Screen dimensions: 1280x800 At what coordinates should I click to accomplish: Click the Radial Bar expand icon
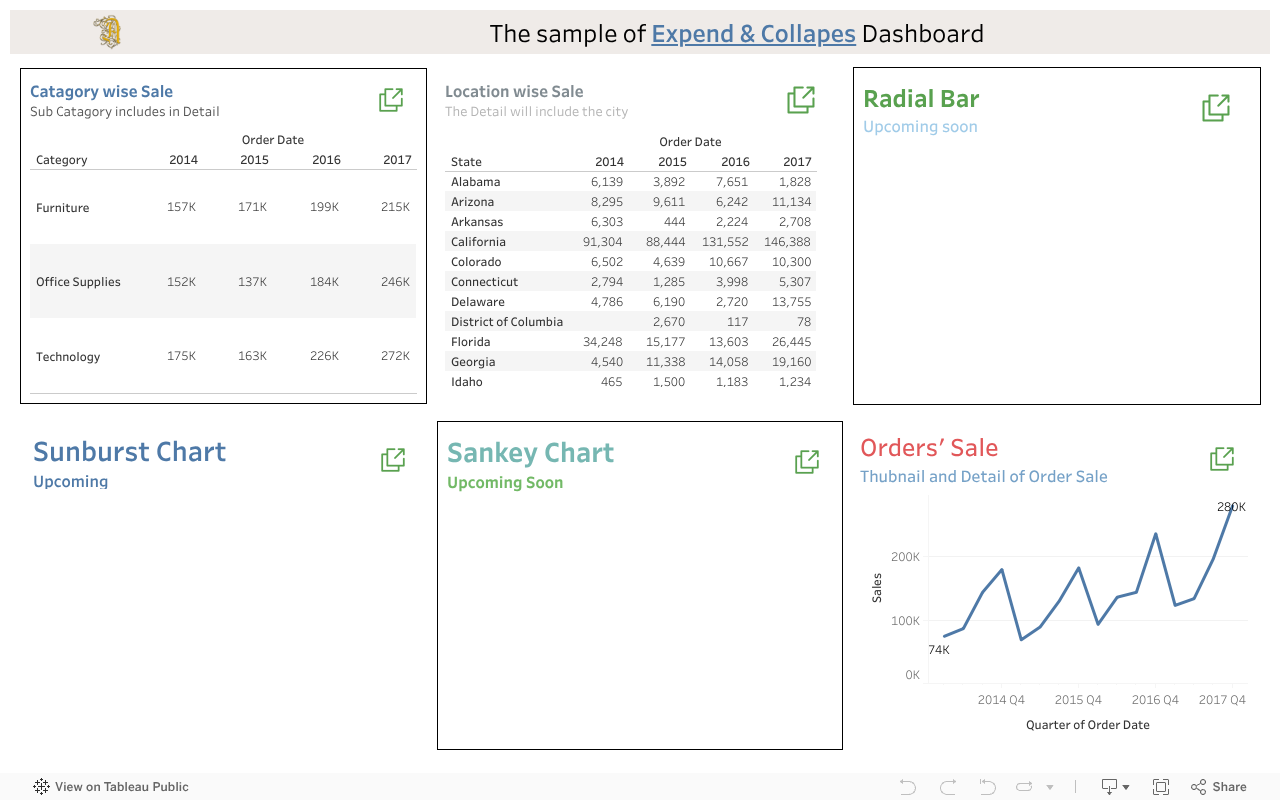coord(1216,108)
